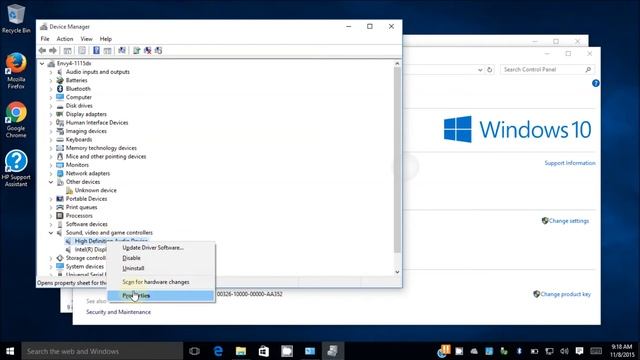The image size is (640, 360).
Task: Open the Mozilla Firefox desktop shortcut
Action: click(16, 71)
